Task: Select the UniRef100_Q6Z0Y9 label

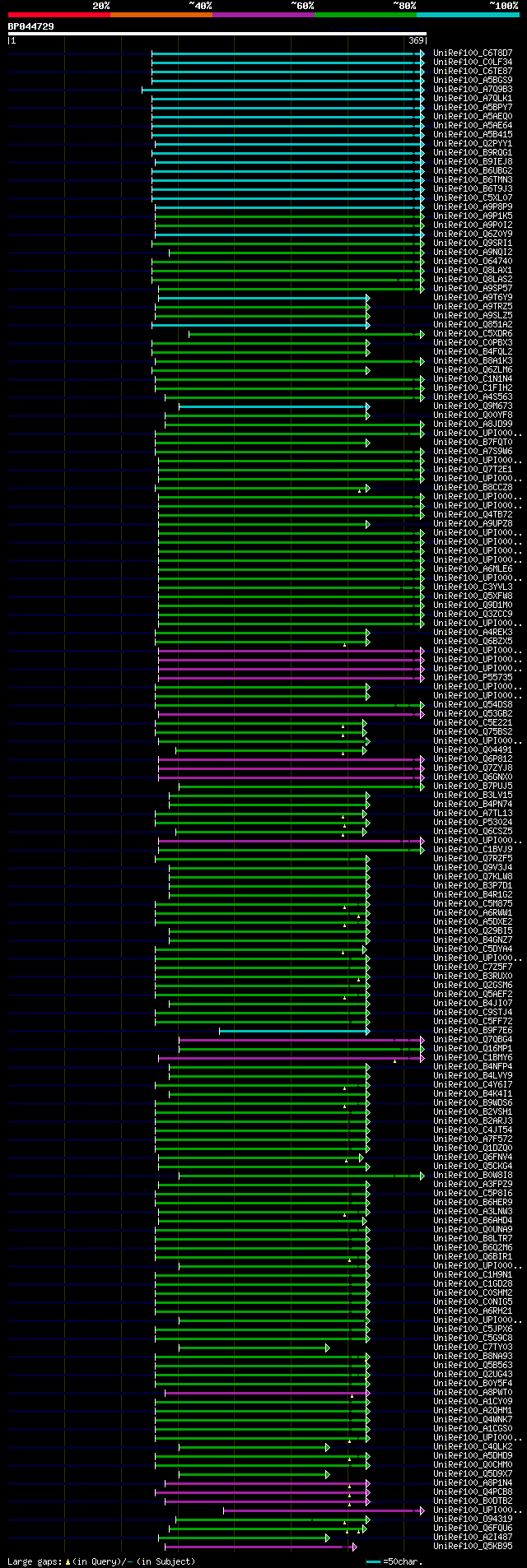Action: (x=473, y=234)
